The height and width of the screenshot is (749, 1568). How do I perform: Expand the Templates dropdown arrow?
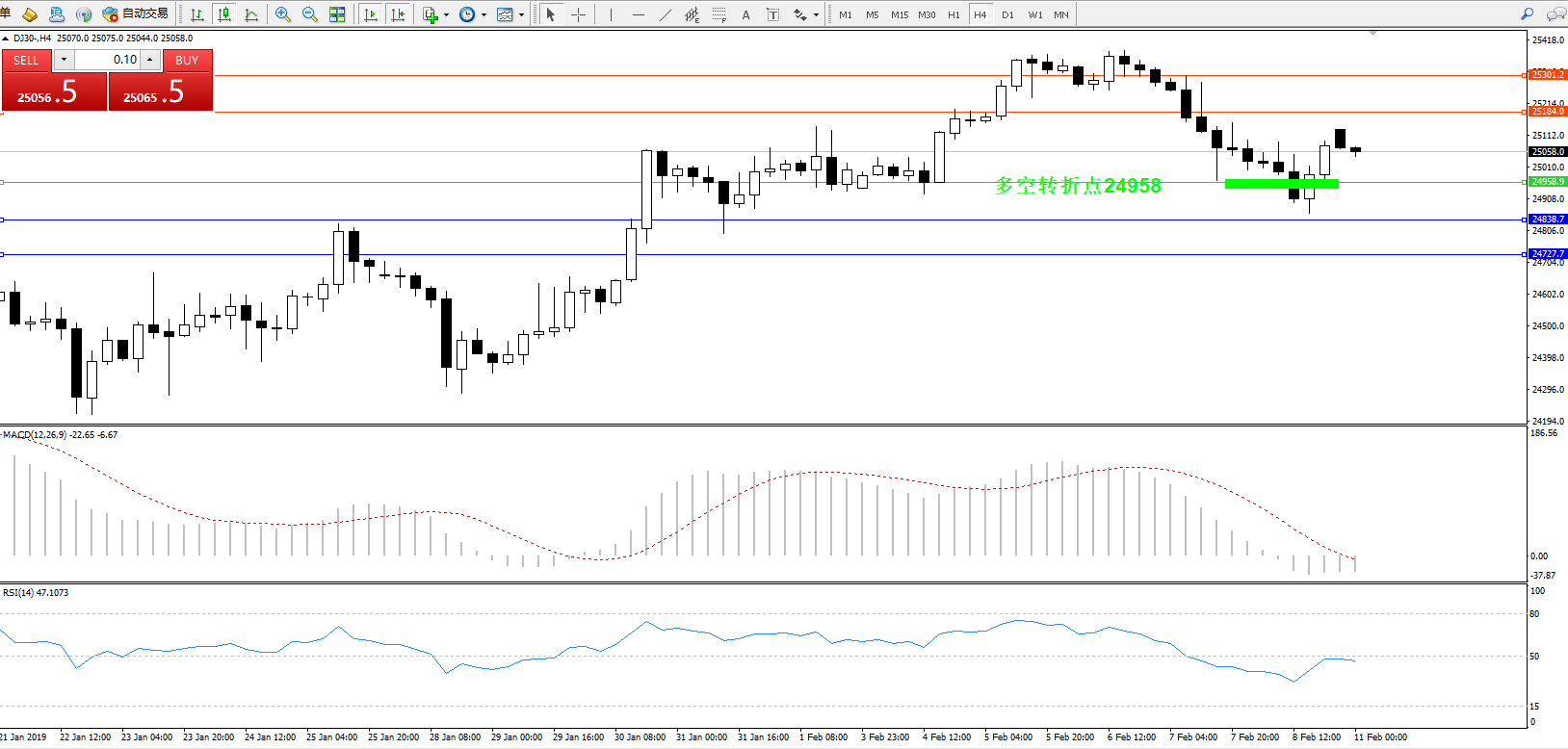tap(521, 14)
